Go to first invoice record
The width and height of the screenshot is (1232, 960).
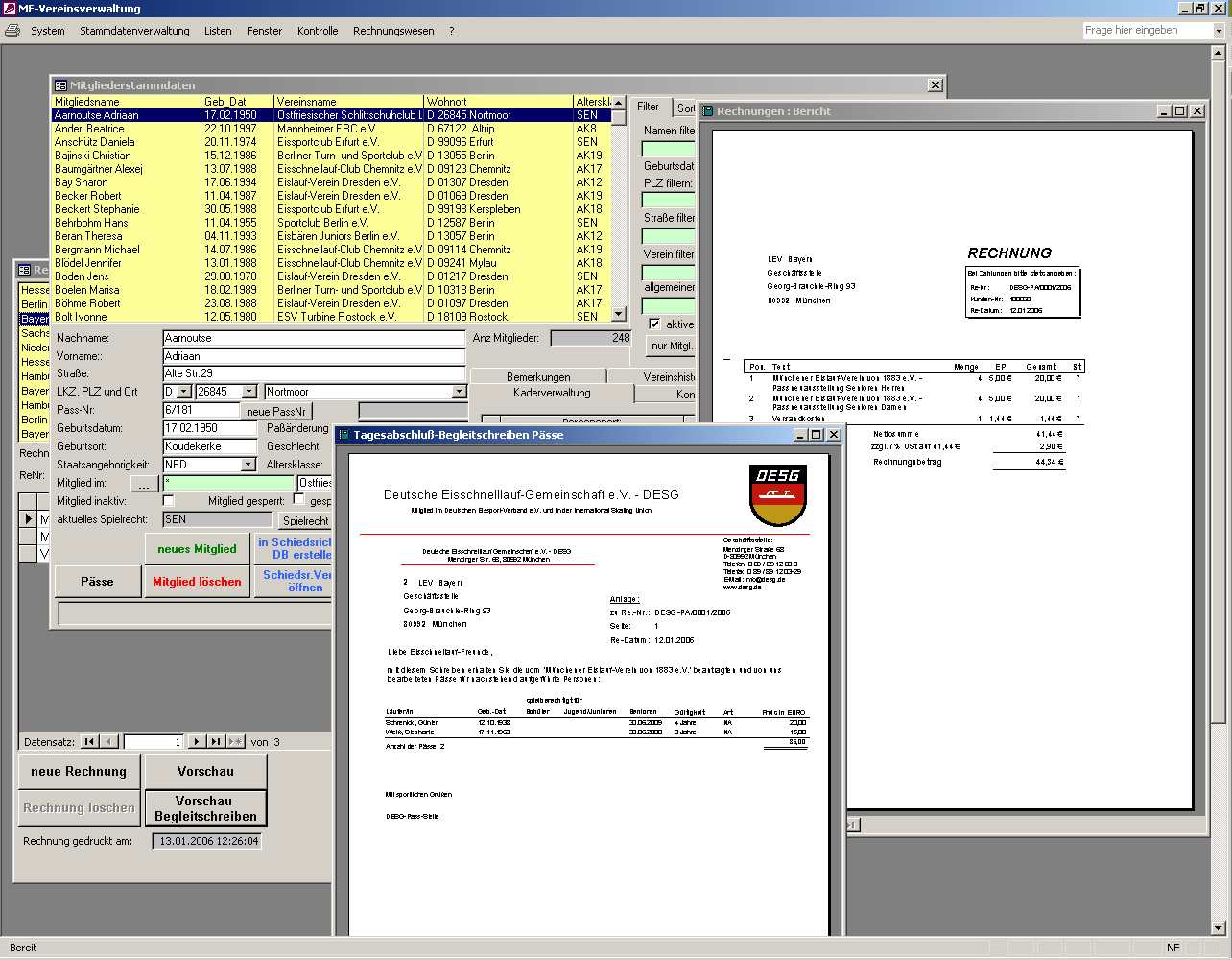coord(89,742)
